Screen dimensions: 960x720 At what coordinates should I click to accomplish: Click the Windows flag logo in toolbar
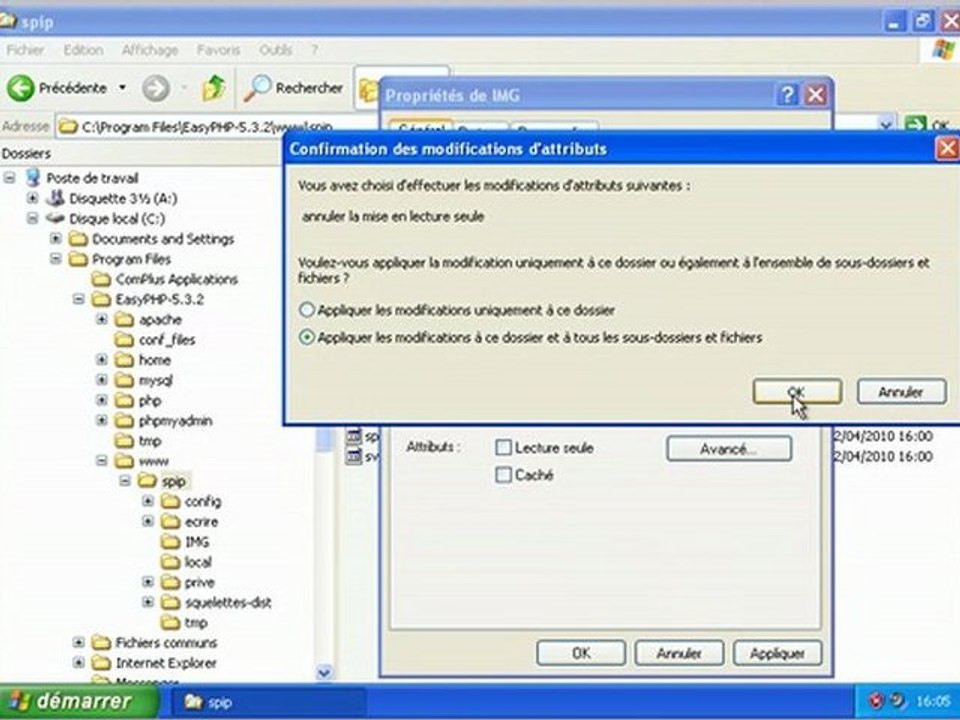pyautogui.click(x=944, y=50)
